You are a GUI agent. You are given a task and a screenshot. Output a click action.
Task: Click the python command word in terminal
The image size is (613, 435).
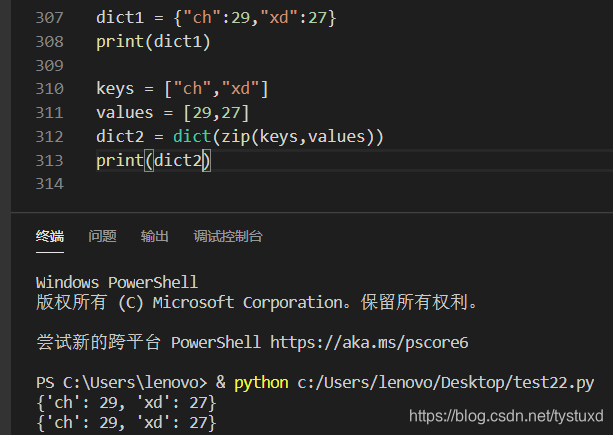(x=261, y=383)
